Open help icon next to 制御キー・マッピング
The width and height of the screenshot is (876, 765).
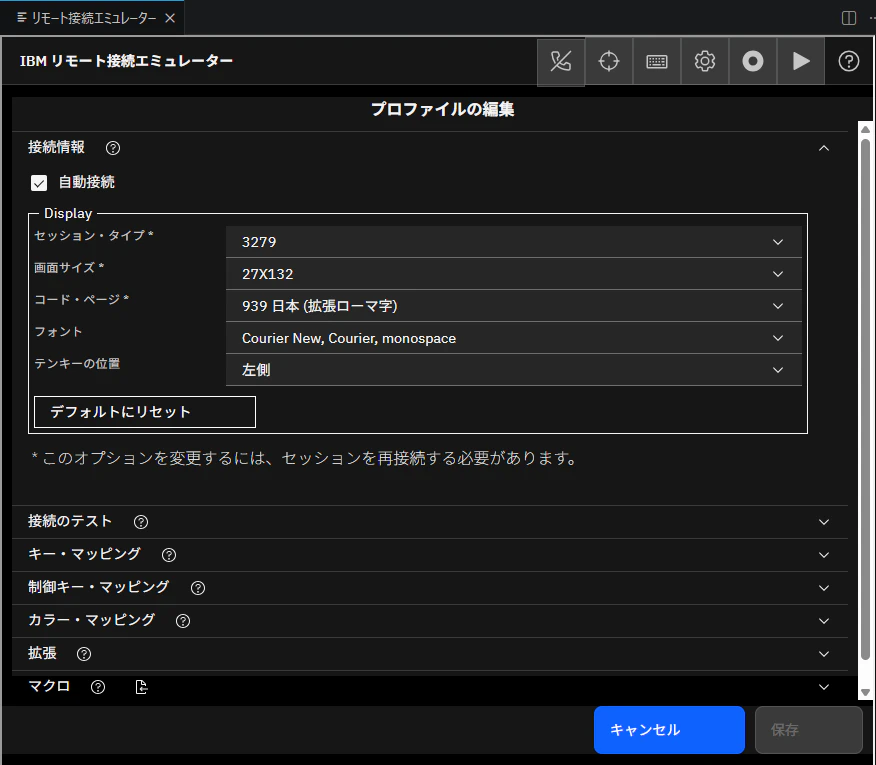click(198, 588)
